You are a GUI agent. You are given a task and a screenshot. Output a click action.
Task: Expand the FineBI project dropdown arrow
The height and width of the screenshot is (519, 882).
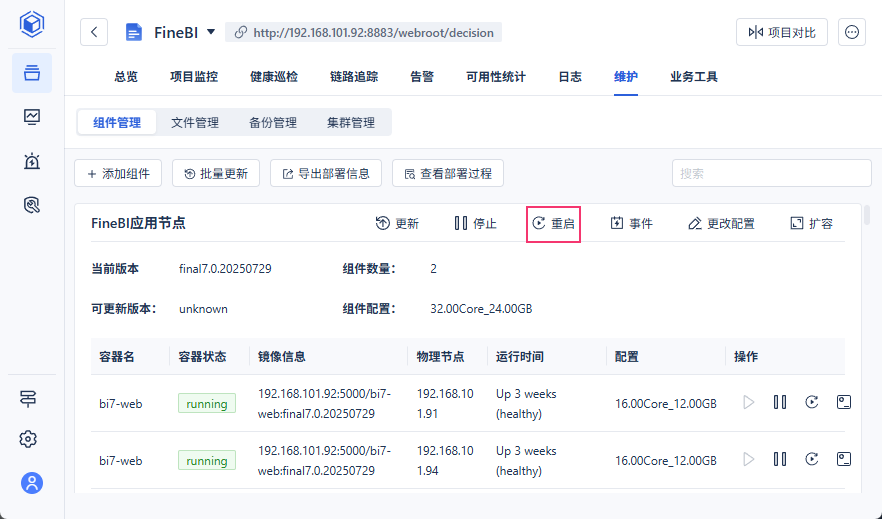[211, 32]
